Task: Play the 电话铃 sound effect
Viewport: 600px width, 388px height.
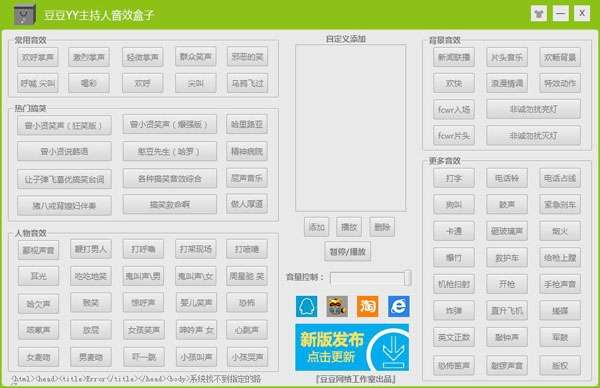Action: [507, 178]
